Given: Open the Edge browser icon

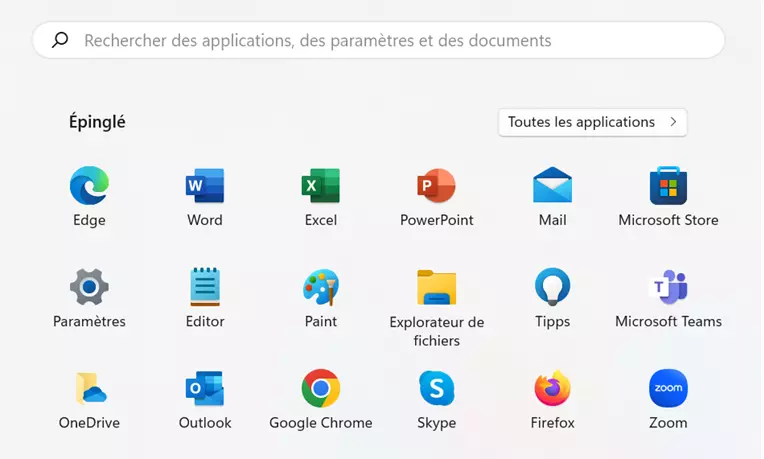Looking at the screenshot, I should coord(89,186).
